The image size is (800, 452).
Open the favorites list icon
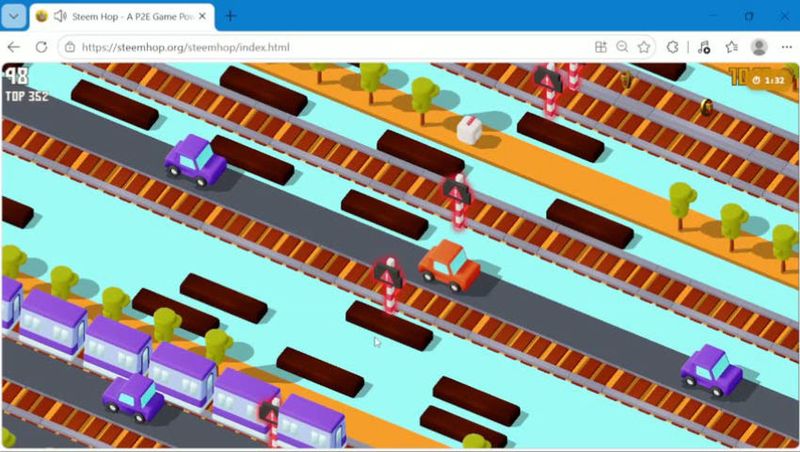732,47
